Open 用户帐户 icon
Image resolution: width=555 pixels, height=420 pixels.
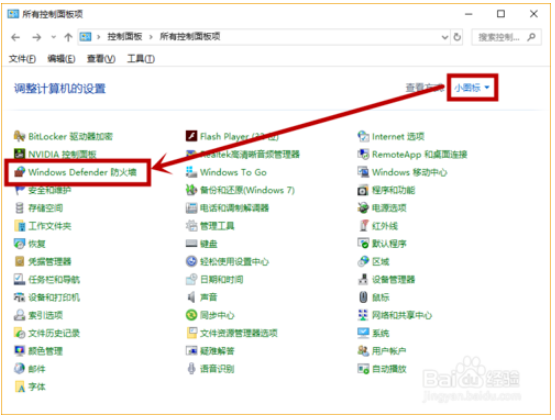pyautogui.click(x=363, y=351)
